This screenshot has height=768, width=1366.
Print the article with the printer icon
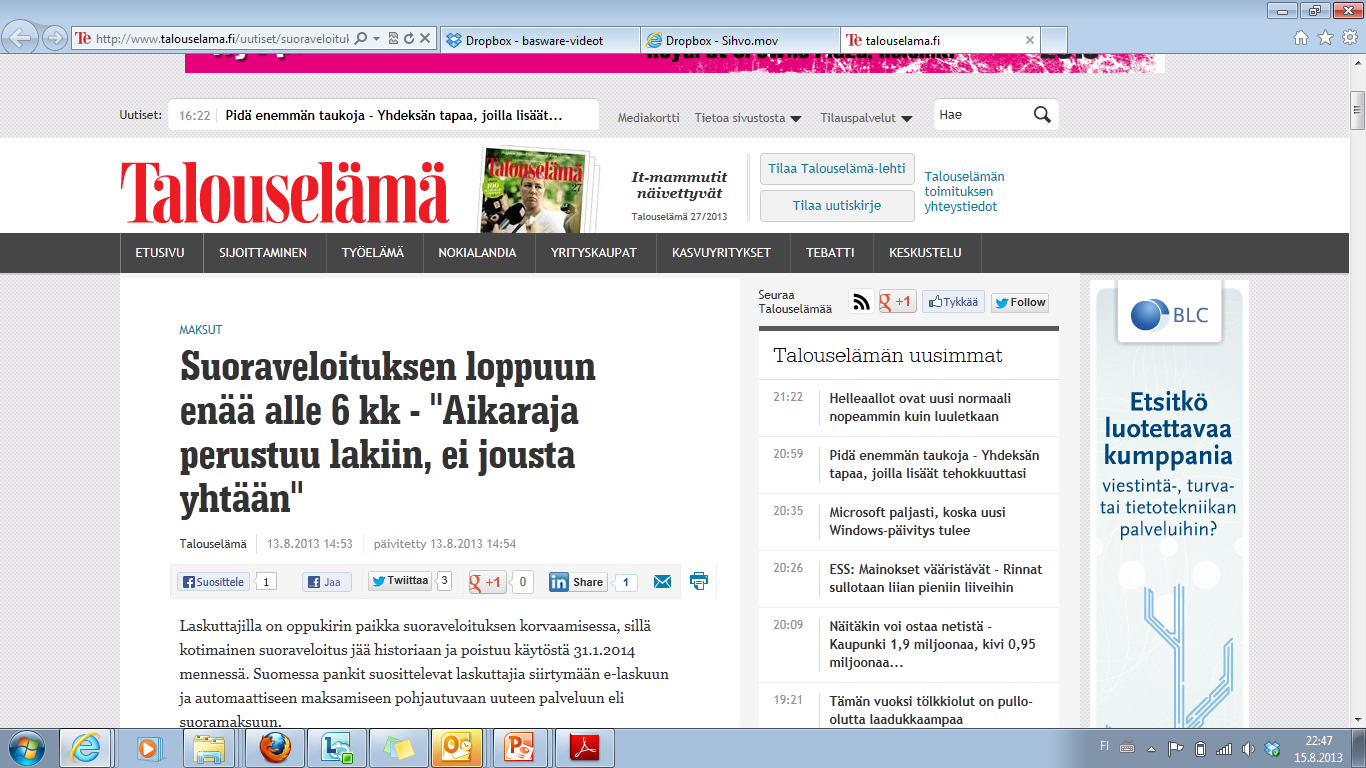click(x=699, y=581)
